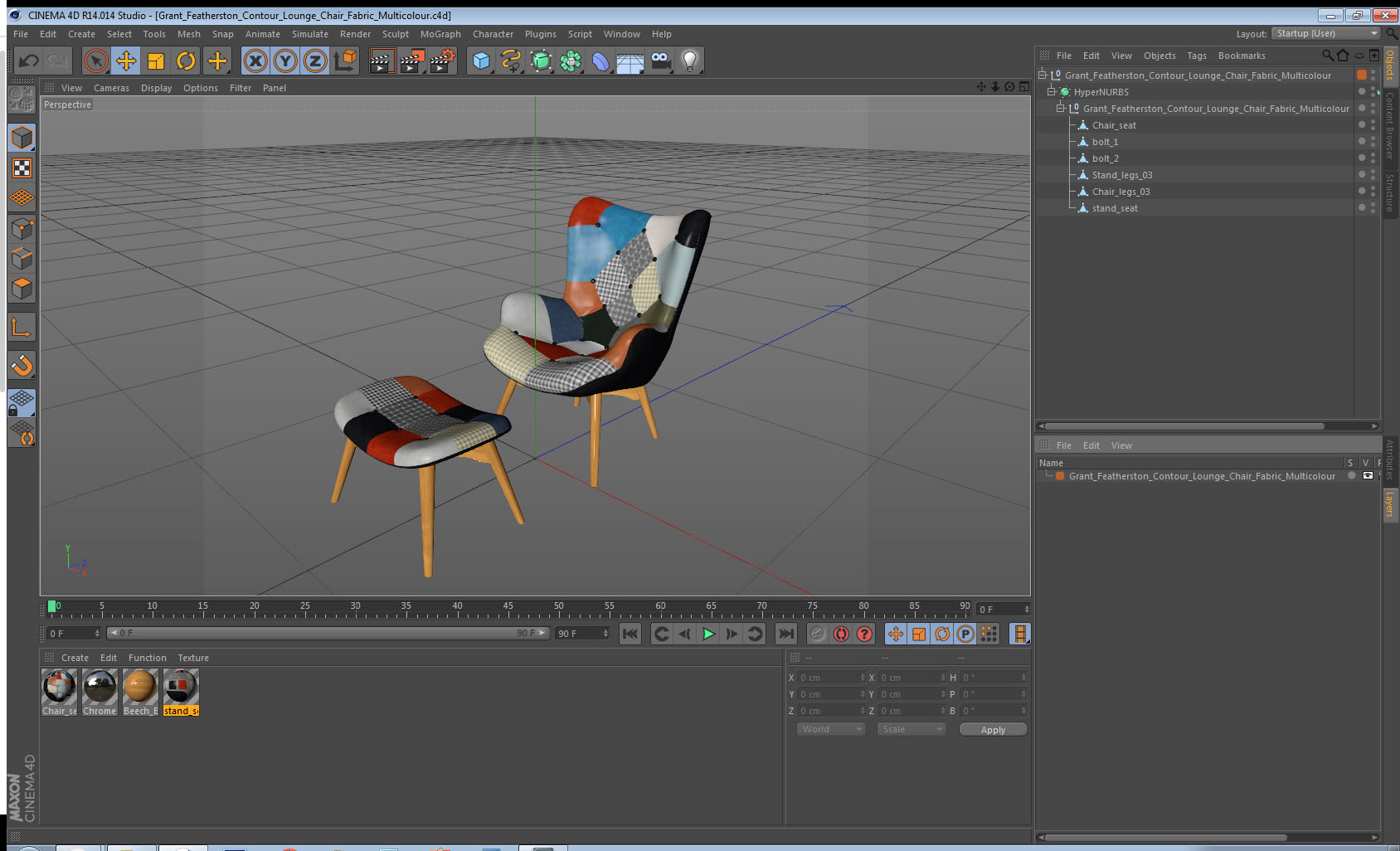Click the Undo arrow icon
The height and width of the screenshot is (851, 1400).
pyautogui.click(x=29, y=61)
